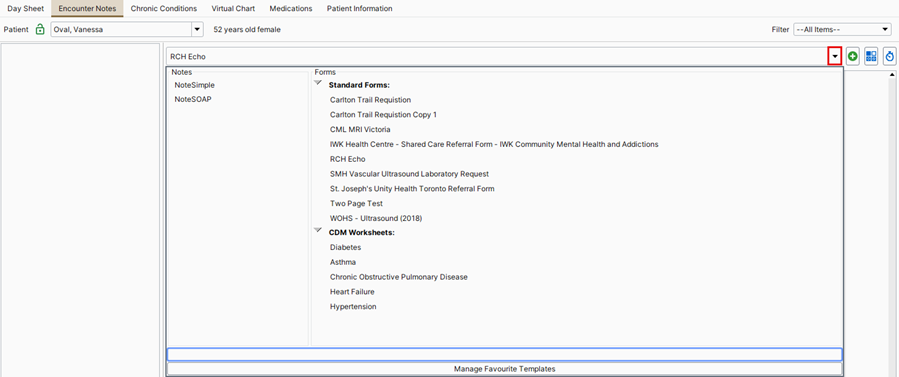Image resolution: width=899 pixels, height=377 pixels.
Task: Collapse the CDM Worksheets section
Action: pos(318,230)
